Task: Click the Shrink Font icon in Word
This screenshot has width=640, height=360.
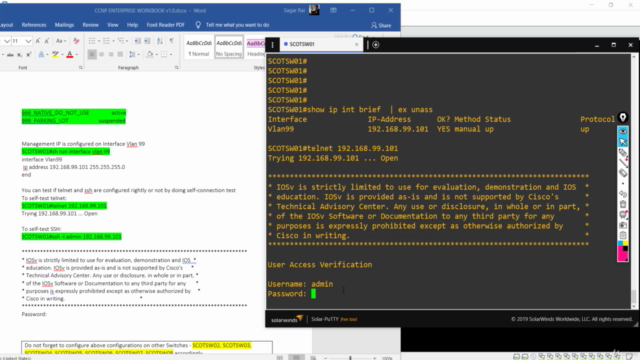Action: (47, 41)
